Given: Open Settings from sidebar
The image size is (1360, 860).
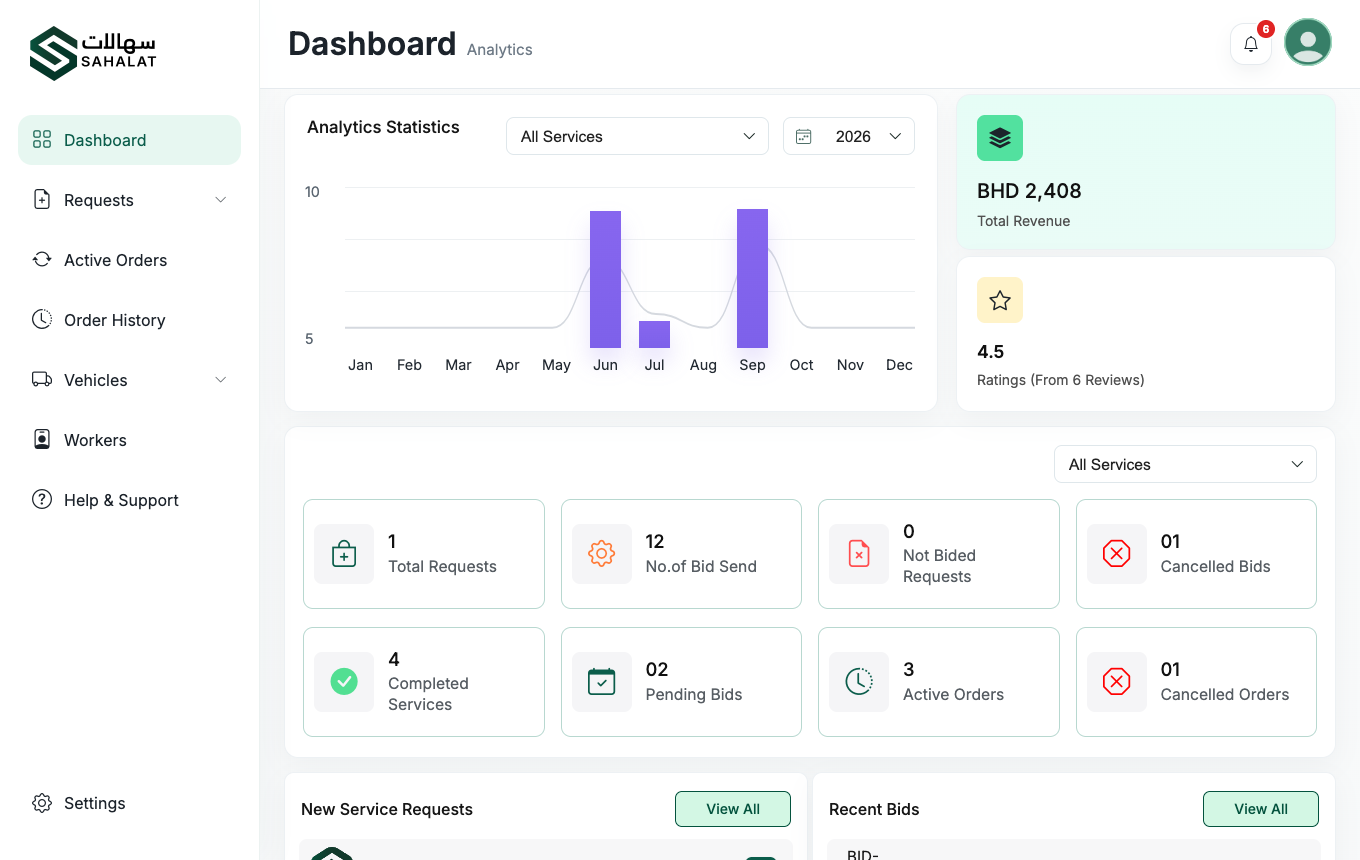Looking at the screenshot, I should (x=129, y=803).
